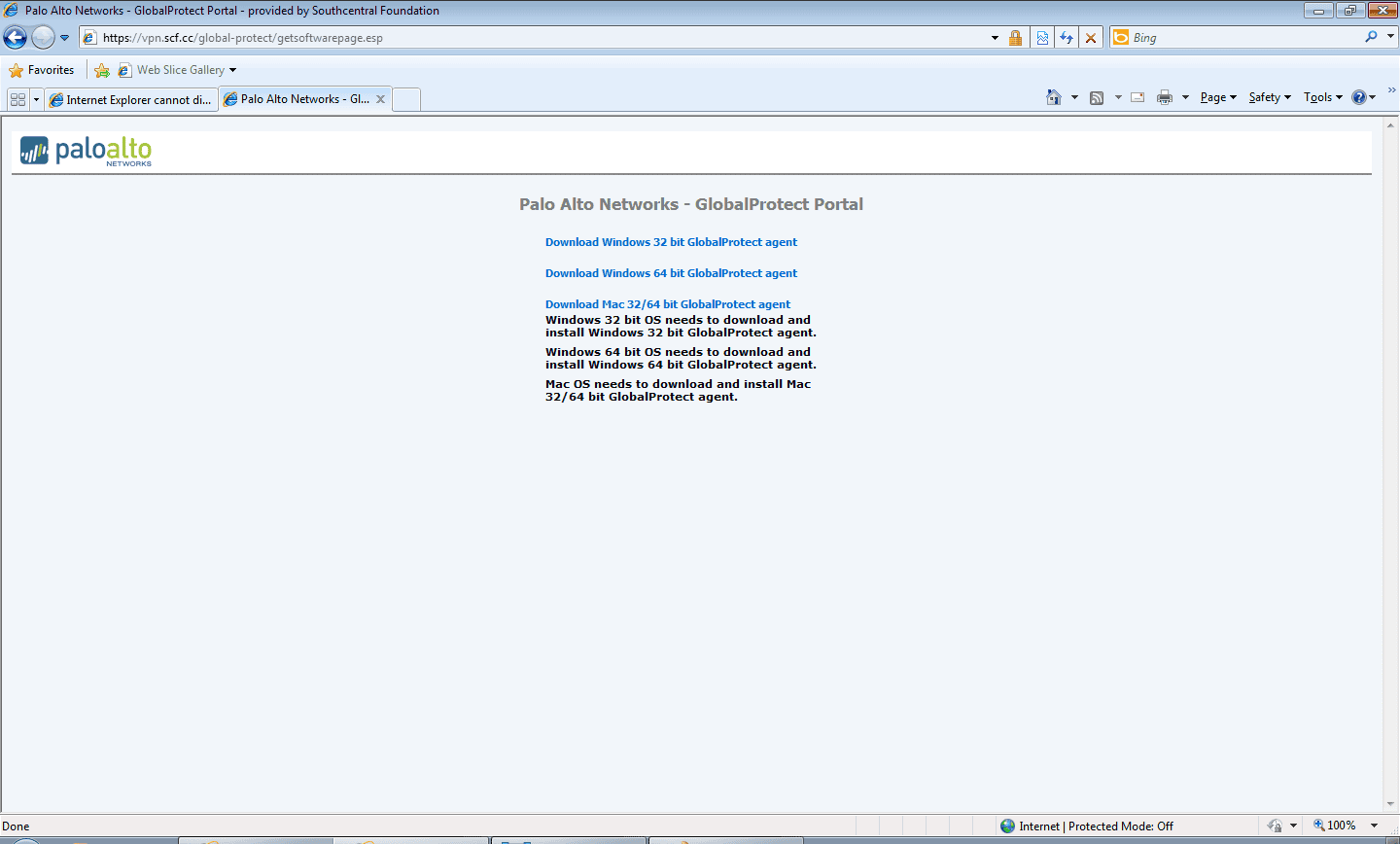The height and width of the screenshot is (844, 1400).
Task: Expand the feeds dropdown arrow
Action: [x=1118, y=97]
